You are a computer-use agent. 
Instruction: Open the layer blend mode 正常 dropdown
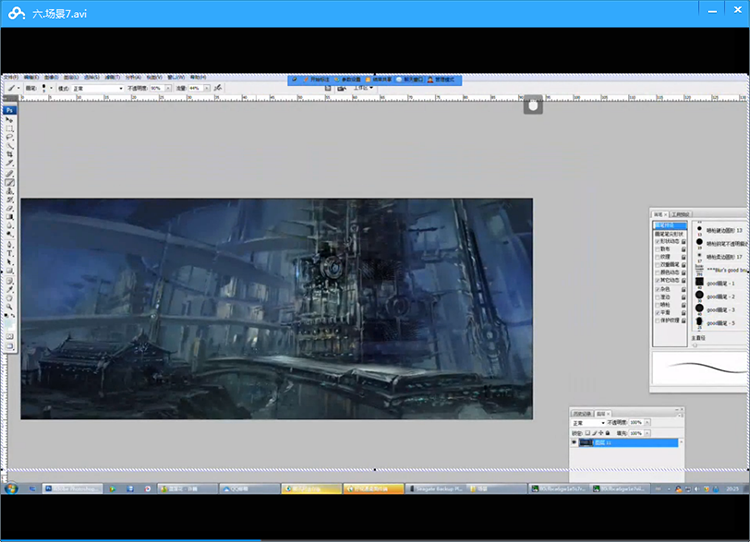click(x=589, y=422)
